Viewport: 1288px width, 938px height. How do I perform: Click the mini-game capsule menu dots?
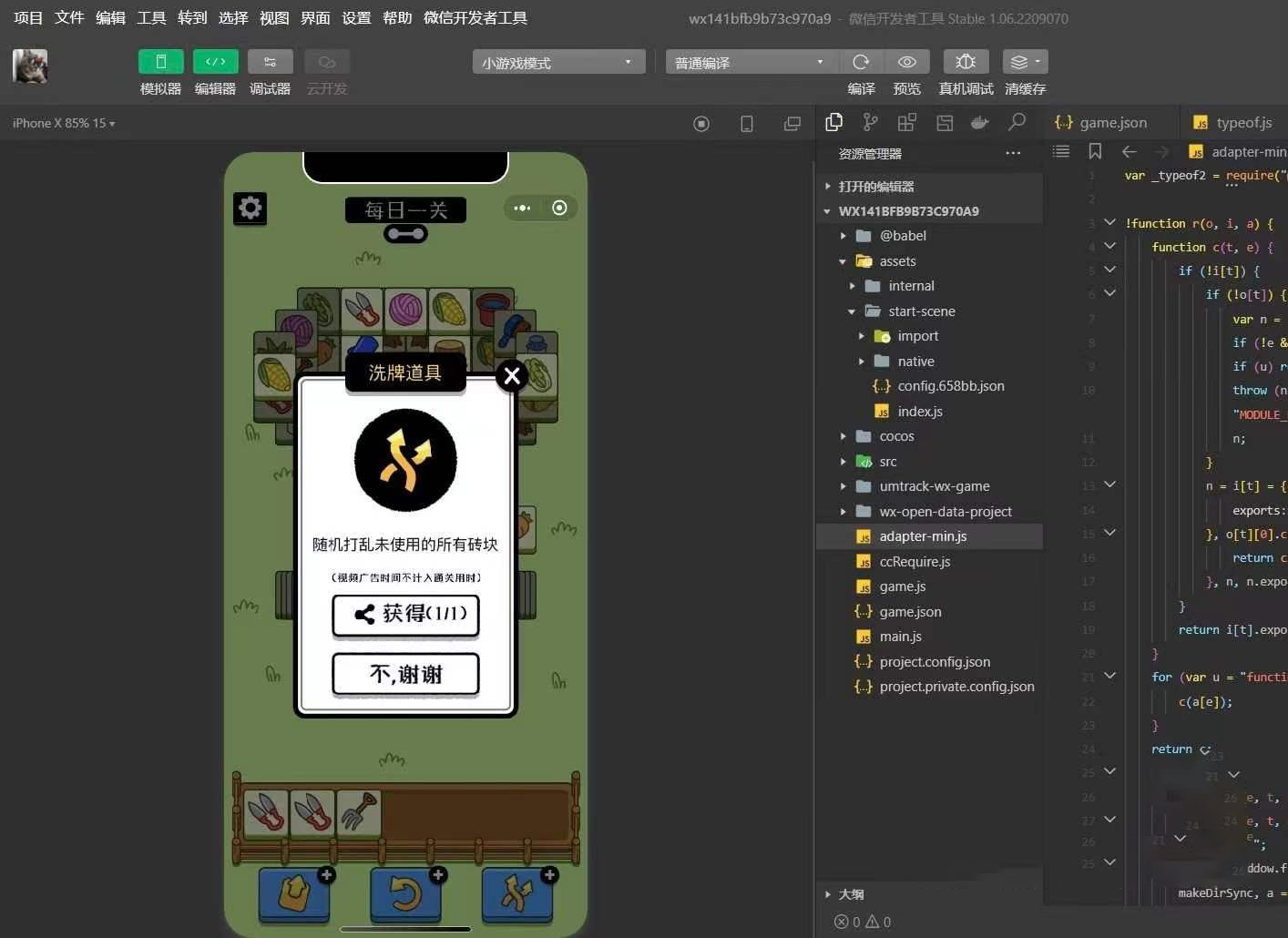522,208
